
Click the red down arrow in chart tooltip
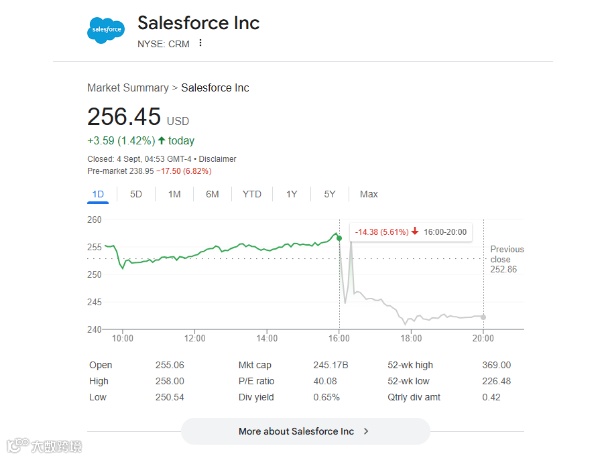414,229
